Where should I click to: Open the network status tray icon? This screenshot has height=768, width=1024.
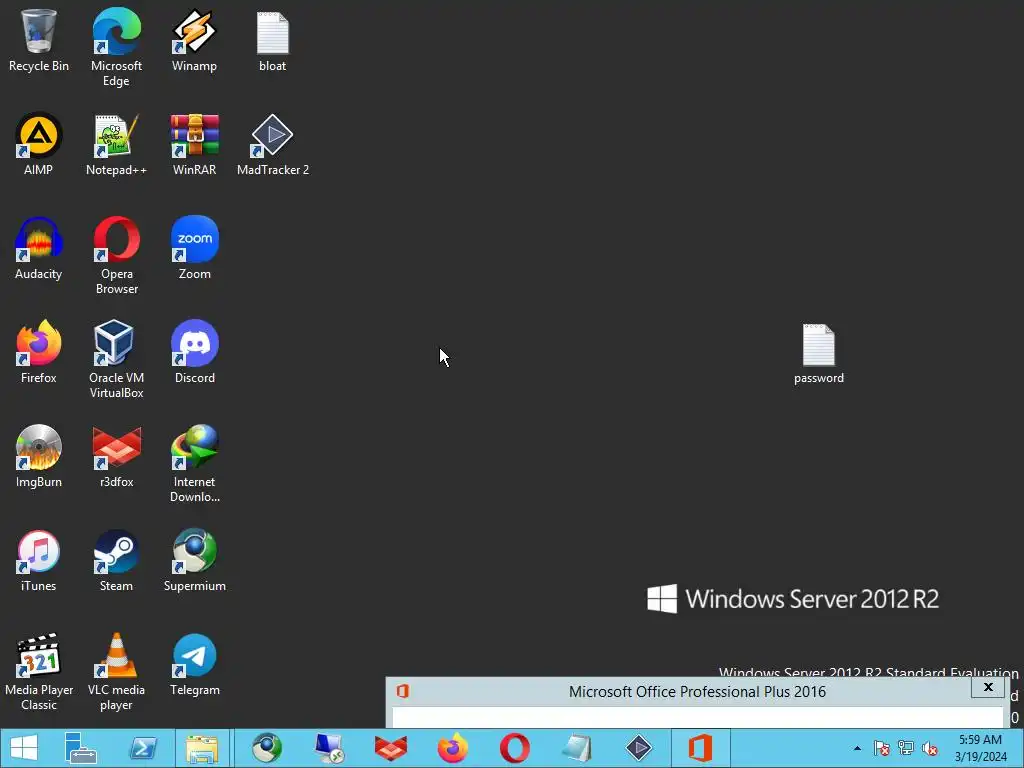[906, 748]
